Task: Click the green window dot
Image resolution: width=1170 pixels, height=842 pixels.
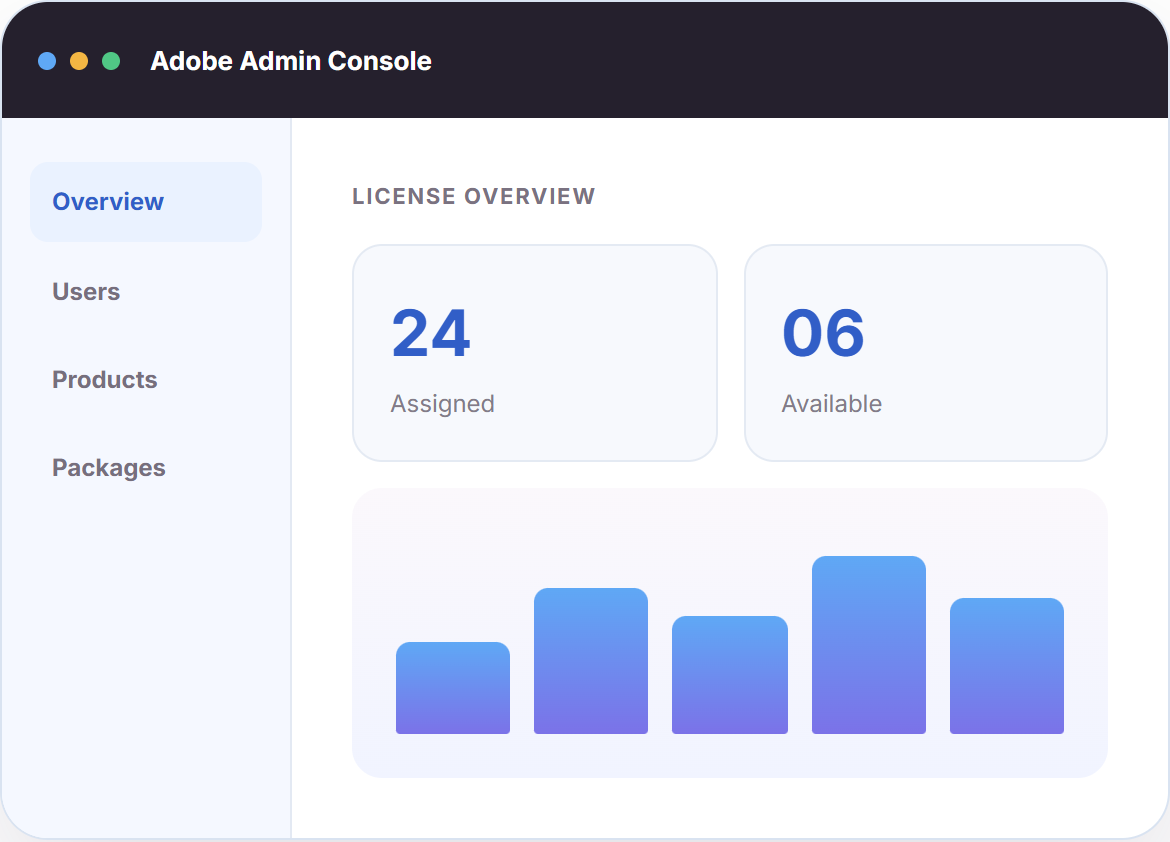Action: click(x=111, y=61)
